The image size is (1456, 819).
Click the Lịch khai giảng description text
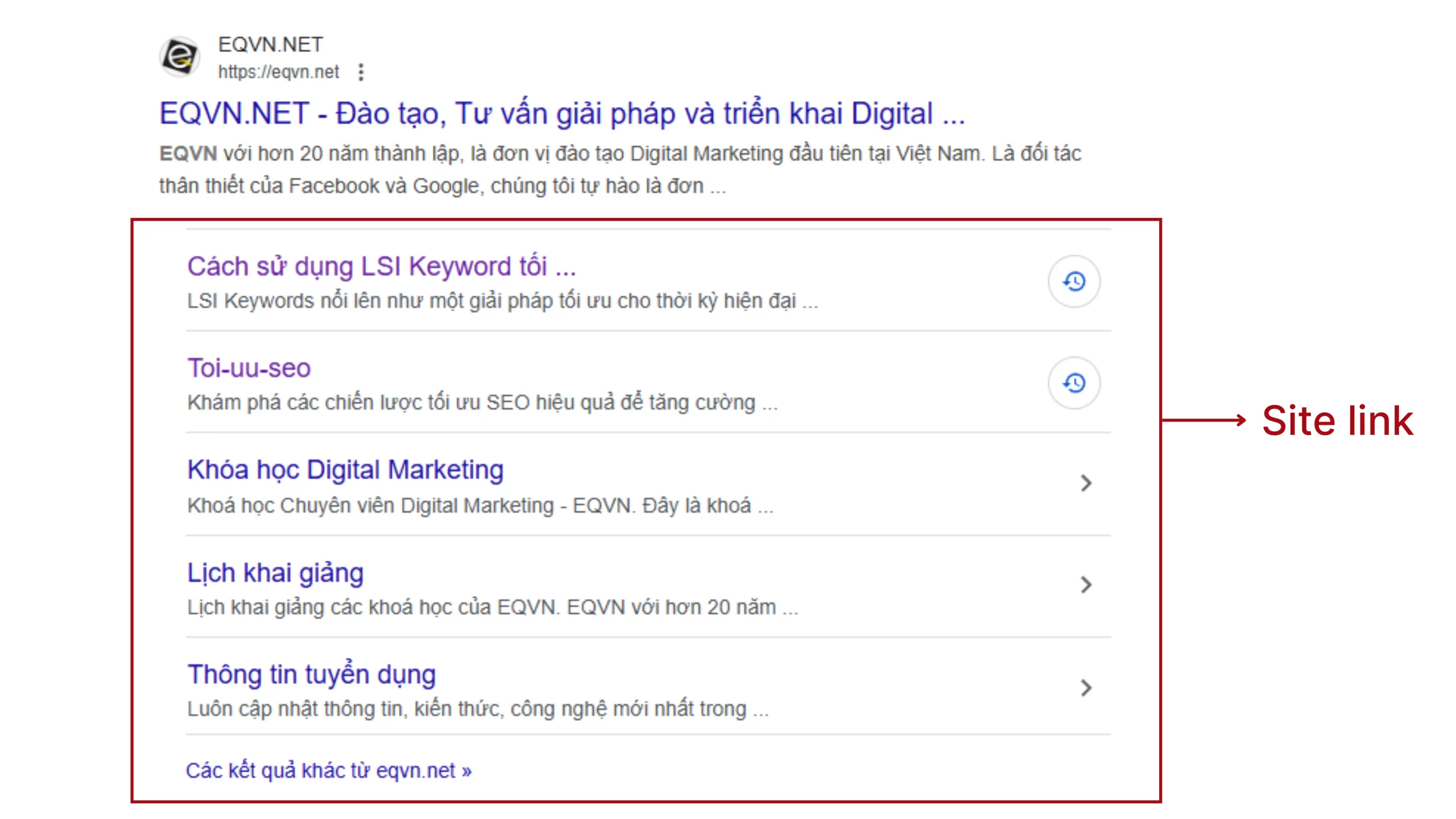click(x=492, y=607)
